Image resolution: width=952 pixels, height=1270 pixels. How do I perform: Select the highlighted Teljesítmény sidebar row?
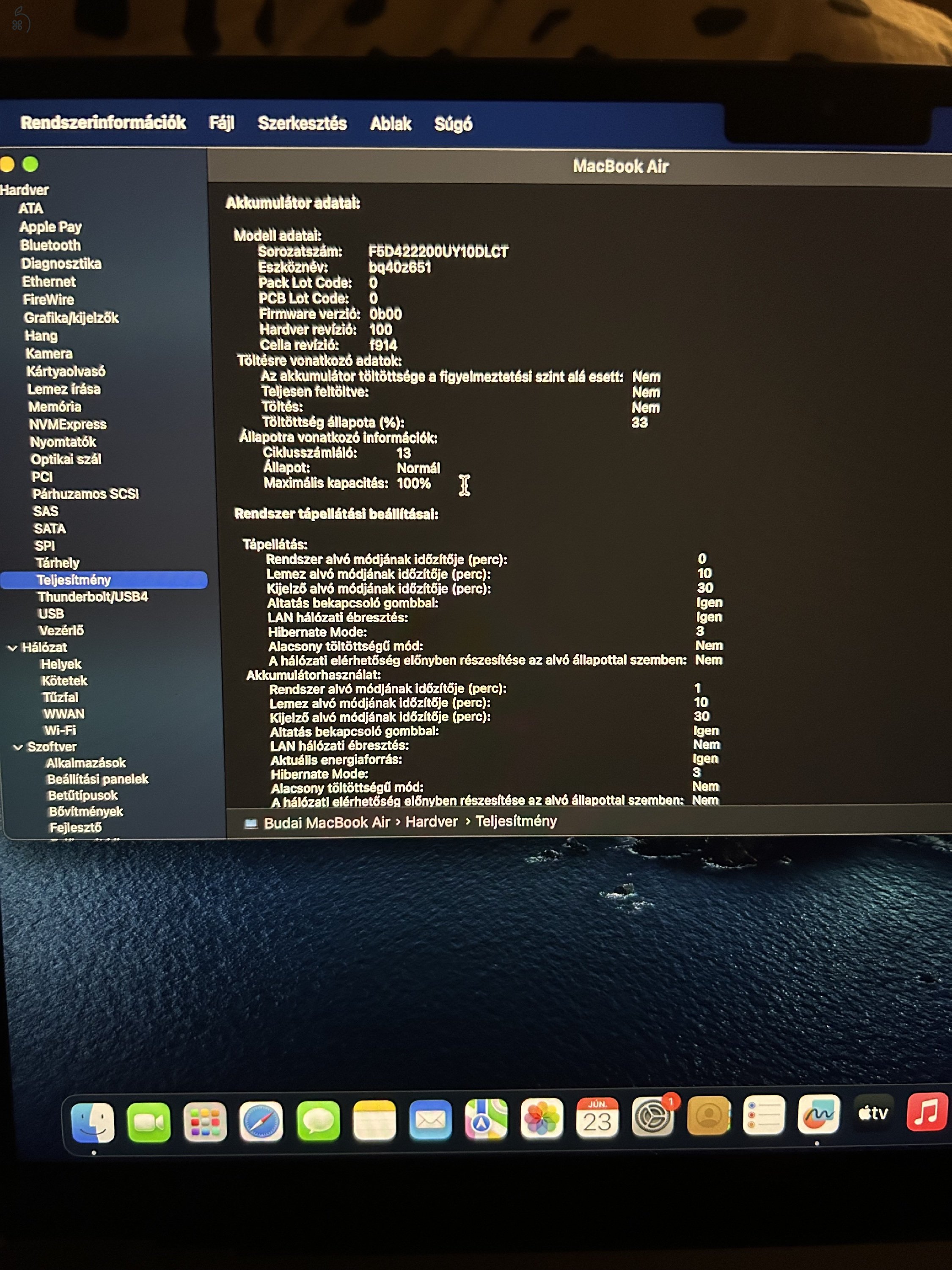tap(103, 580)
